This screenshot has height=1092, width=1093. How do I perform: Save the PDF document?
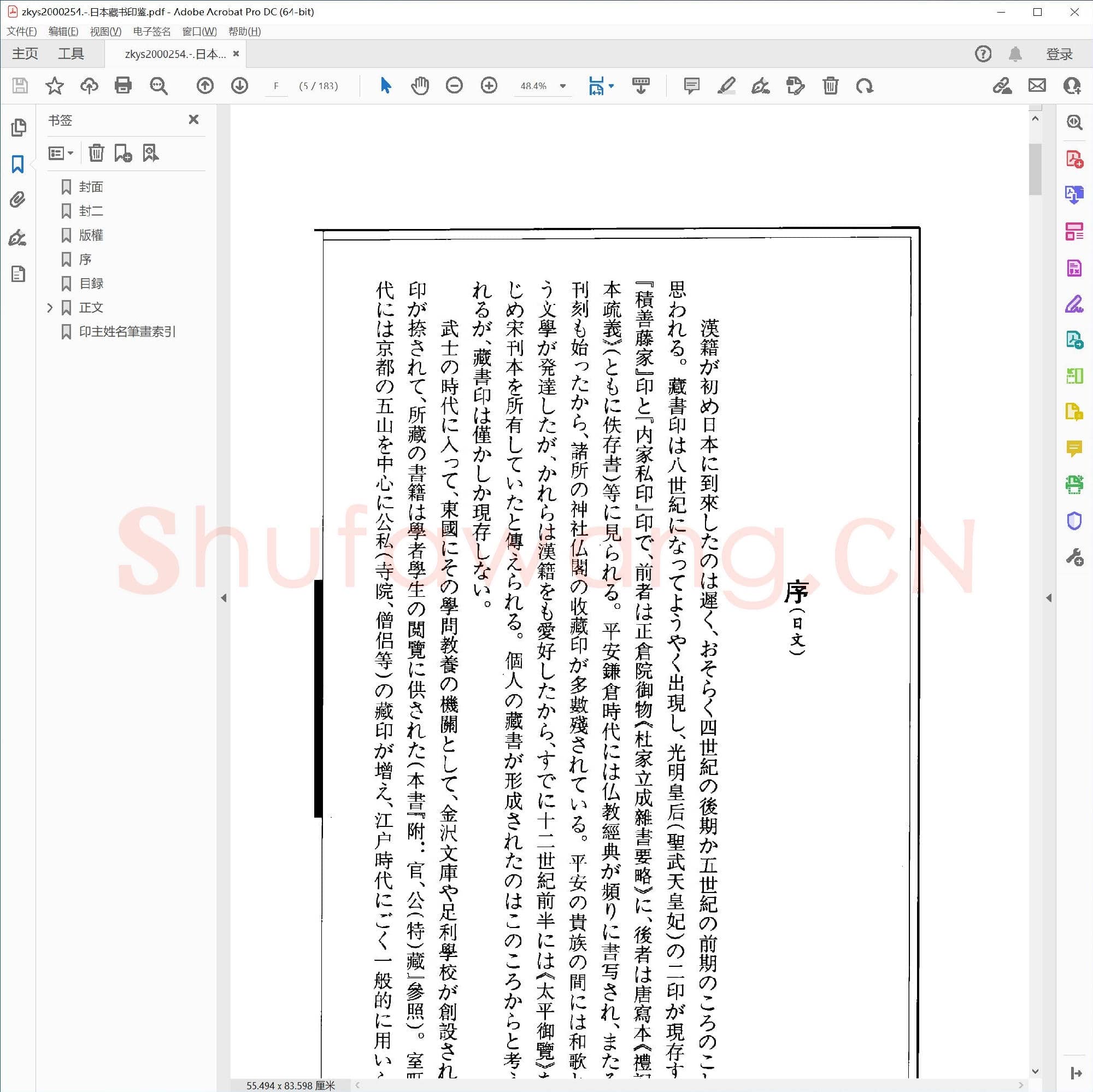point(20,86)
